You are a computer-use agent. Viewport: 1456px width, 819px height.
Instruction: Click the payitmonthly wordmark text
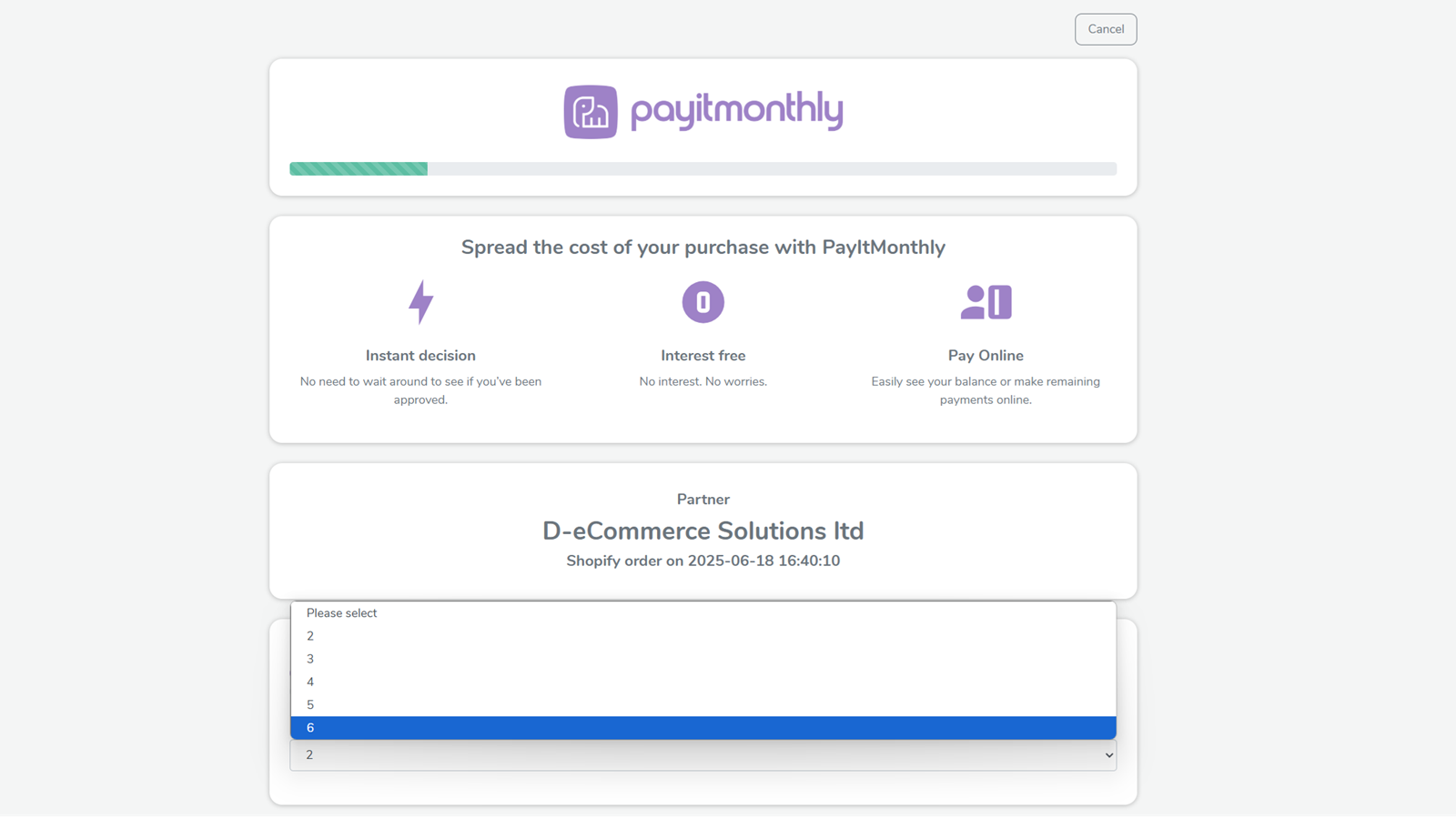coord(736,110)
